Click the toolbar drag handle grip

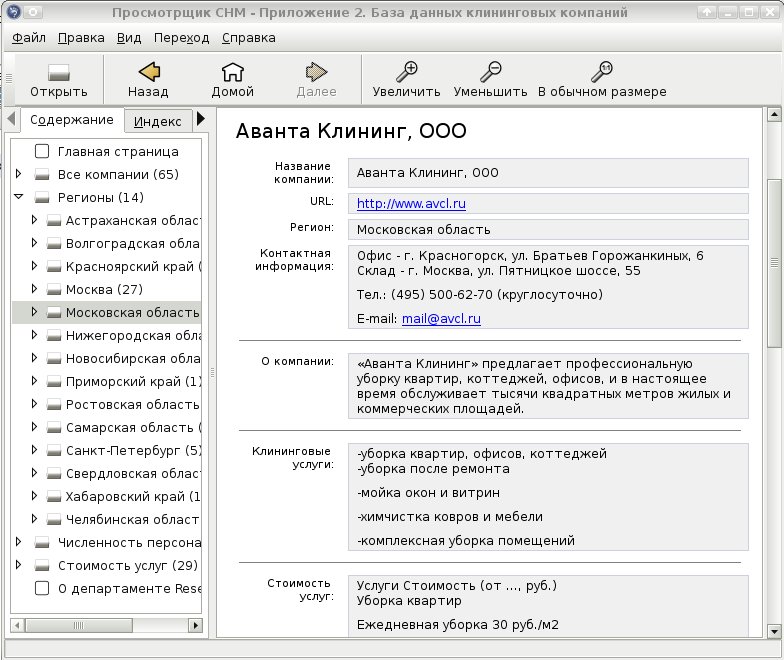pos(8,78)
